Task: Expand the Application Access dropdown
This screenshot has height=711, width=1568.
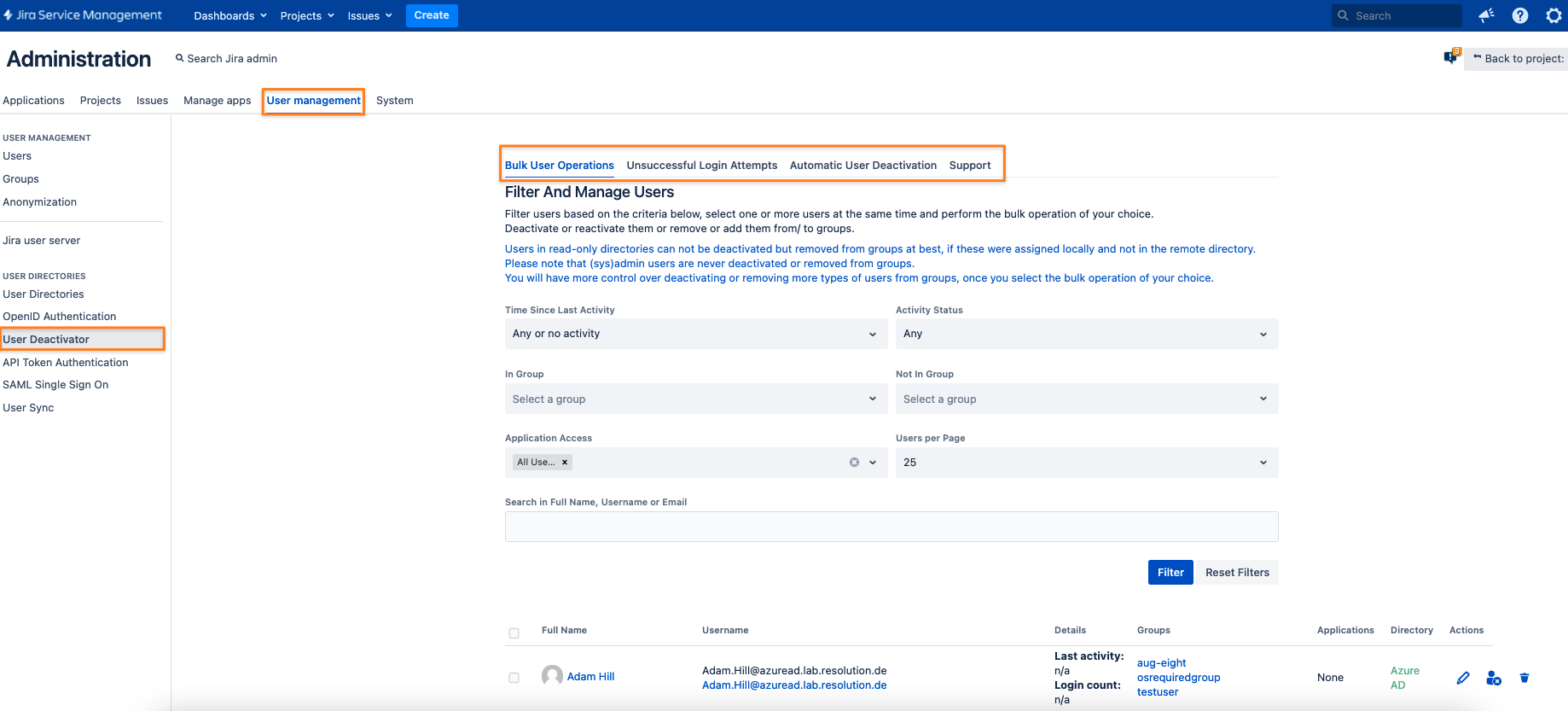Action: 873,463
